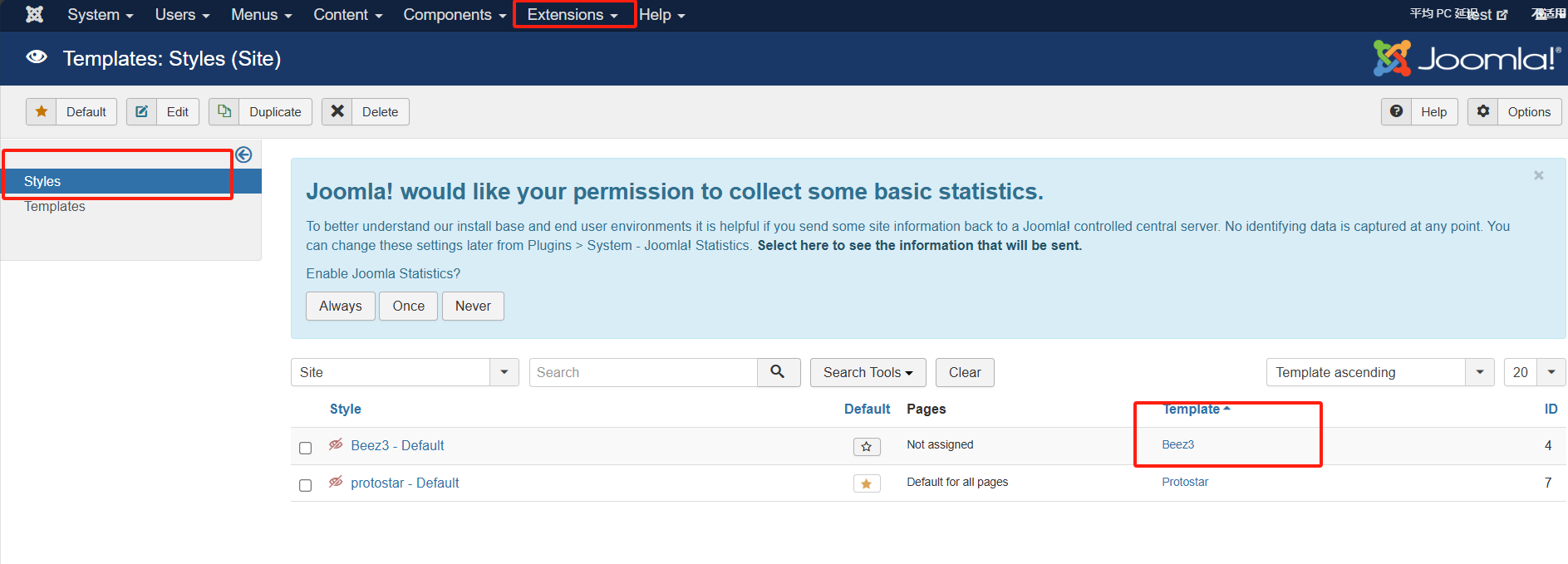The image size is (1568, 564).
Task: Sort by the Default column header
Action: coord(867,409)
